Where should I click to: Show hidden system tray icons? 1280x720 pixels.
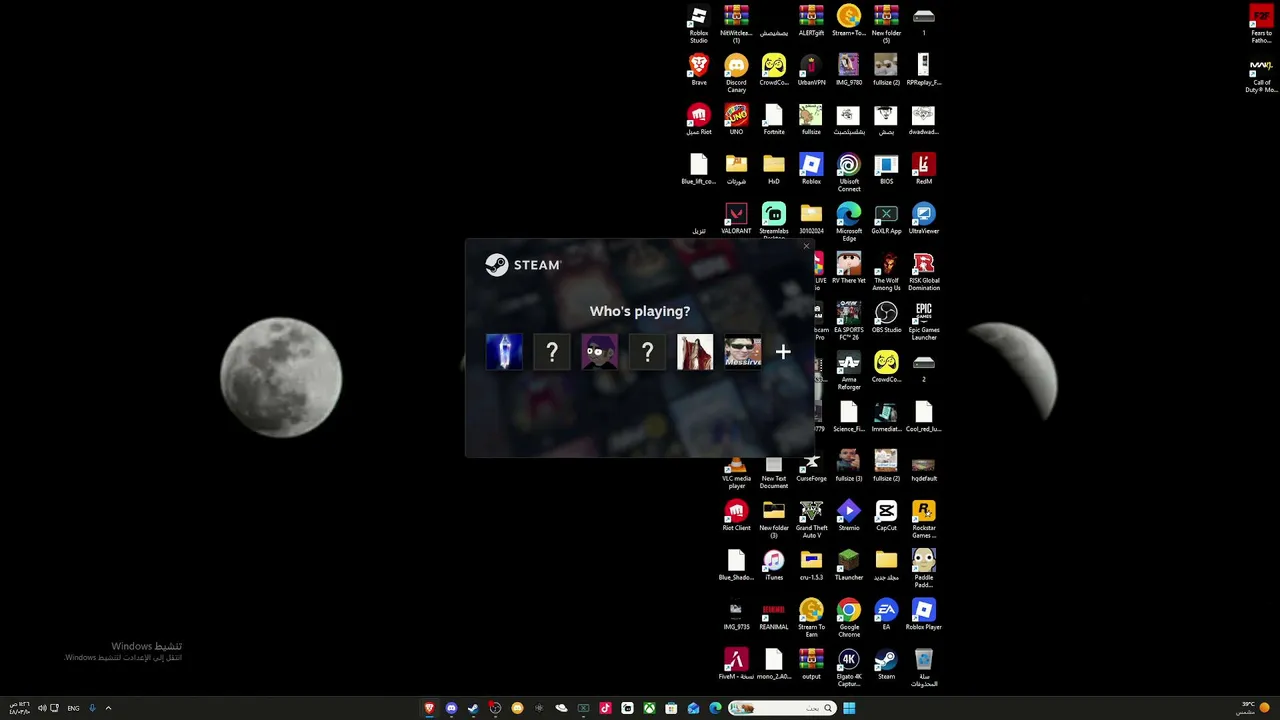(x=108, y=708)
